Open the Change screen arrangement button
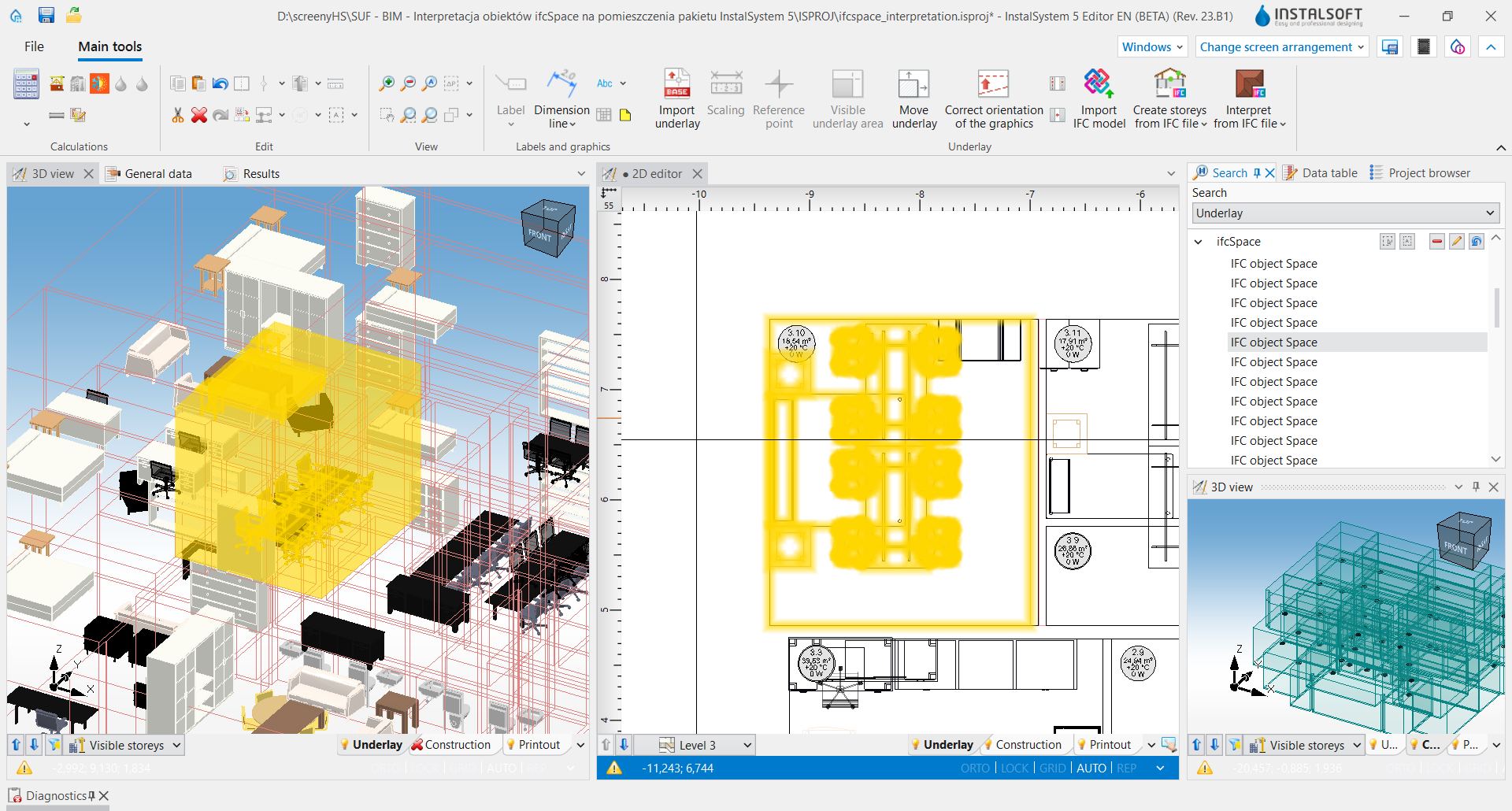1512x811 pixels. point(1281,46)
